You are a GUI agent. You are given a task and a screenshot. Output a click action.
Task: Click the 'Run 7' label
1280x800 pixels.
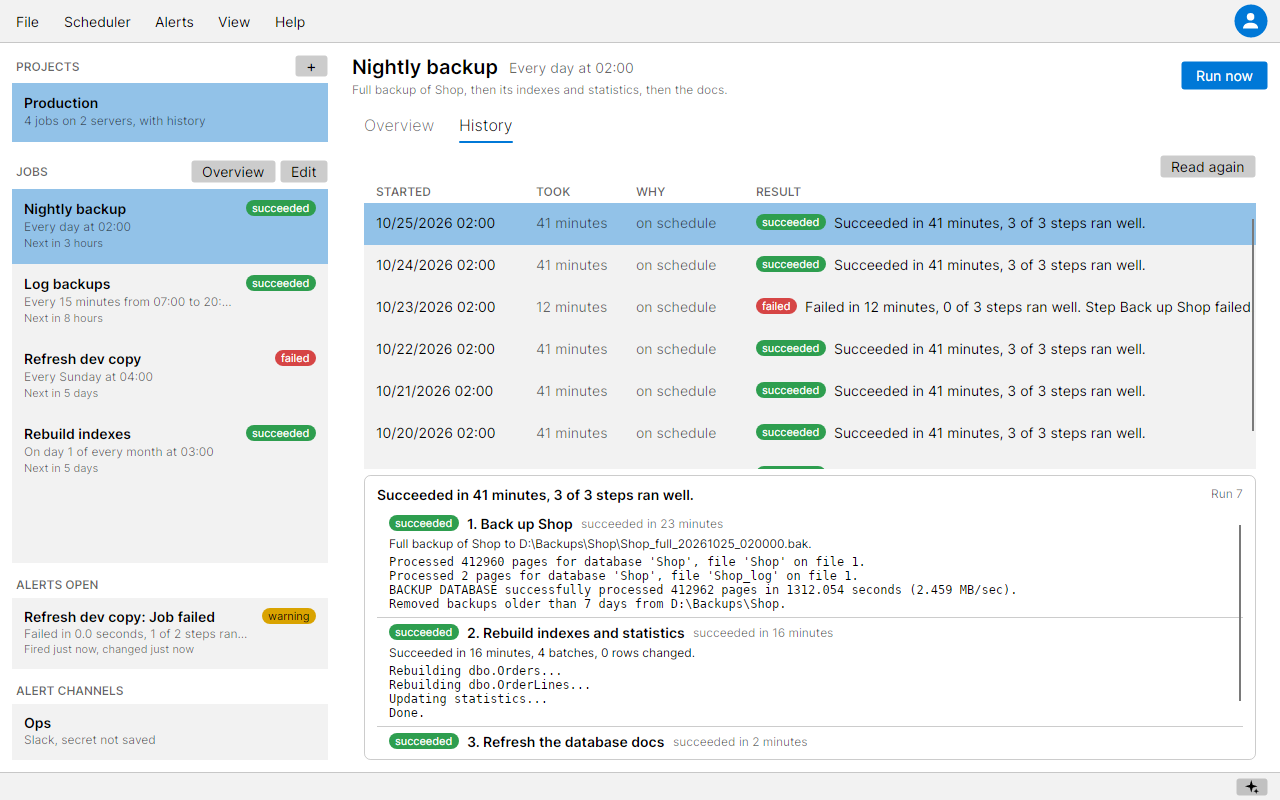click(1227, 494)
